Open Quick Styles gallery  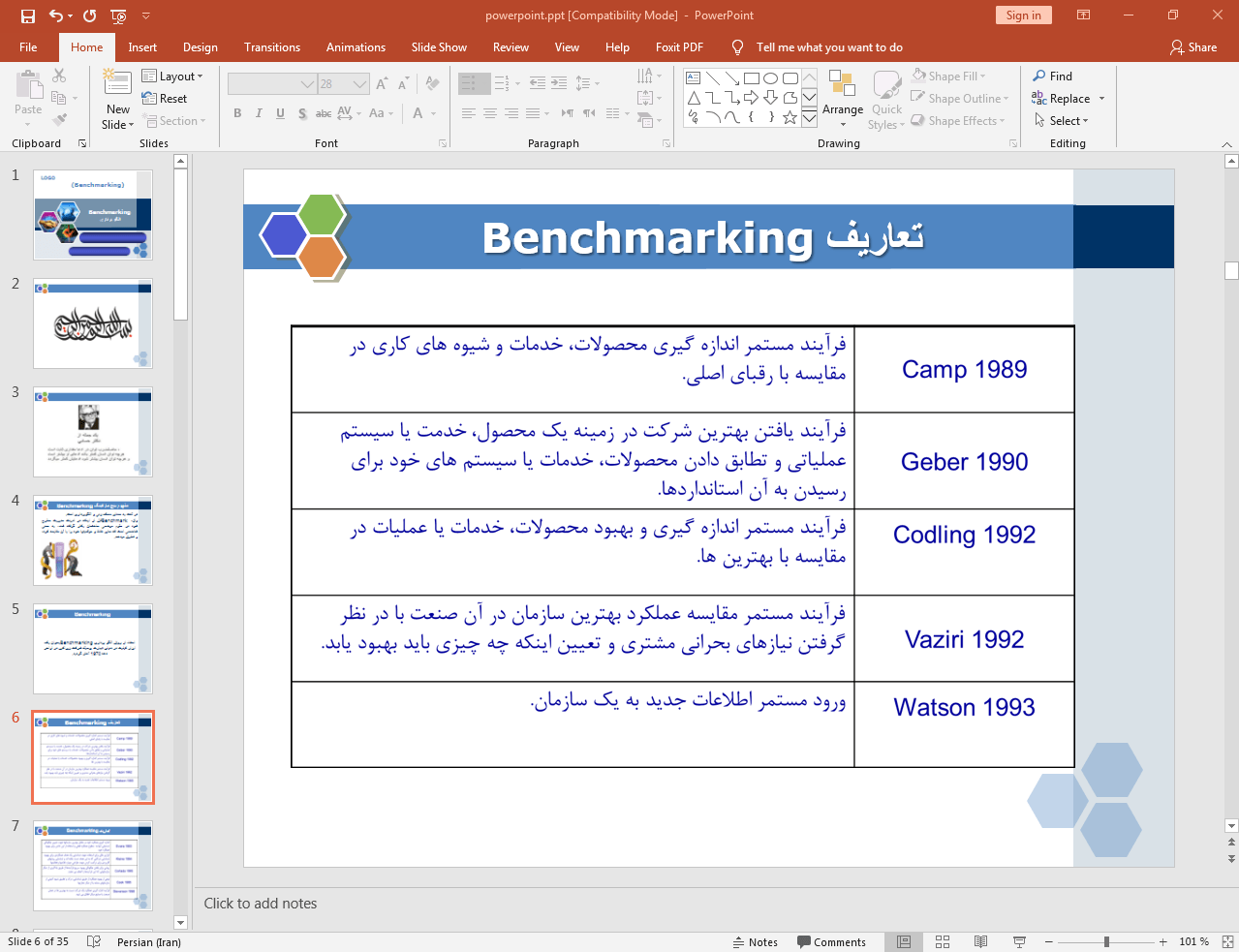coord(886,99)
